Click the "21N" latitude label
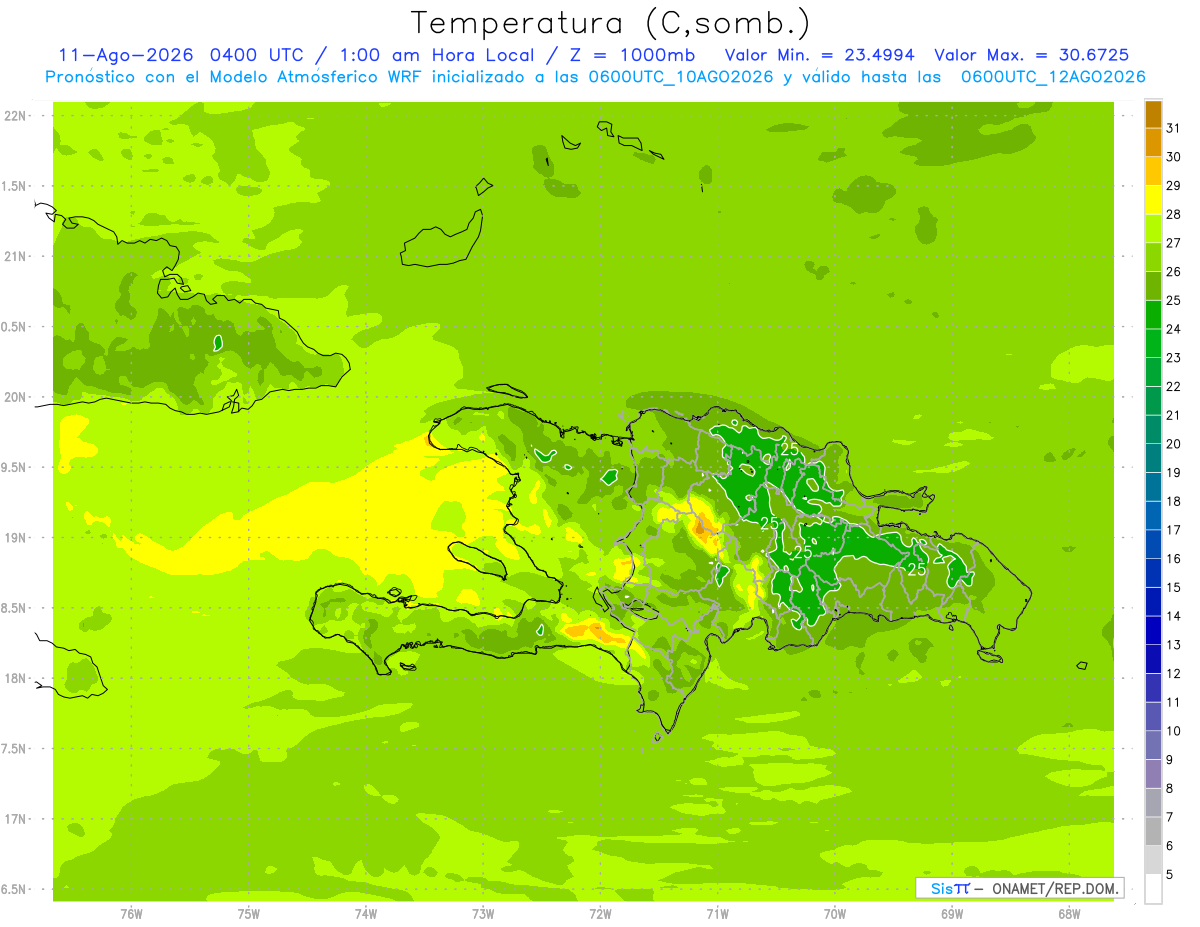The image size is (1200, 927). click(16, 257)
